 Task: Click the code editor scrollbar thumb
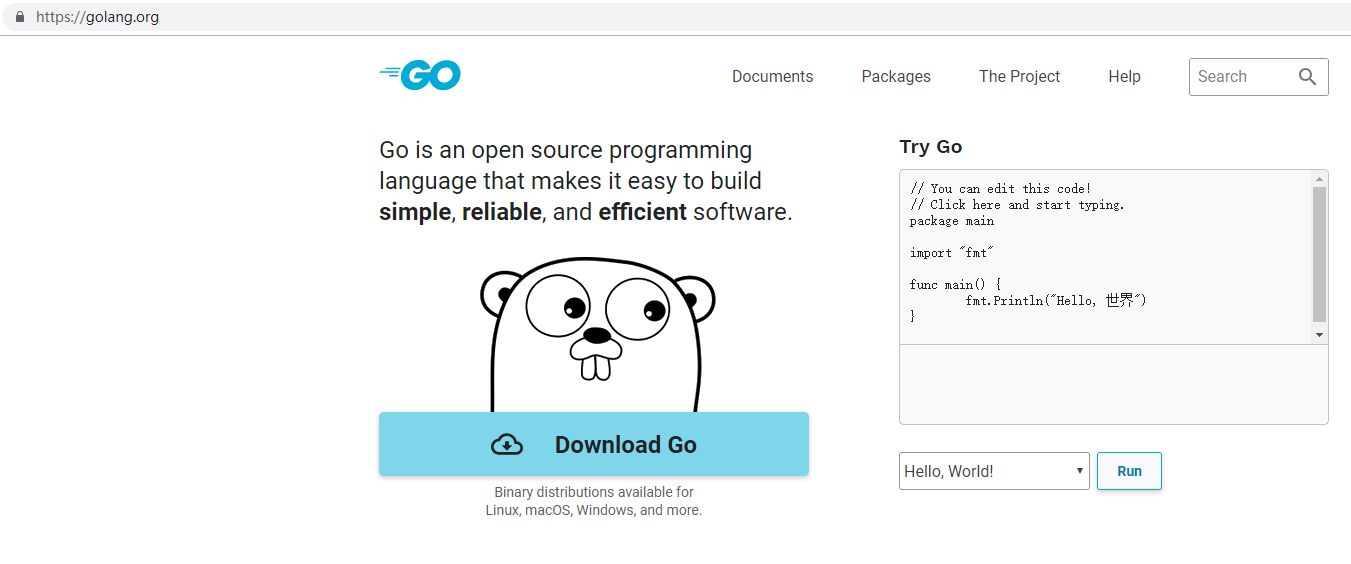click(x=1319, y=254)
